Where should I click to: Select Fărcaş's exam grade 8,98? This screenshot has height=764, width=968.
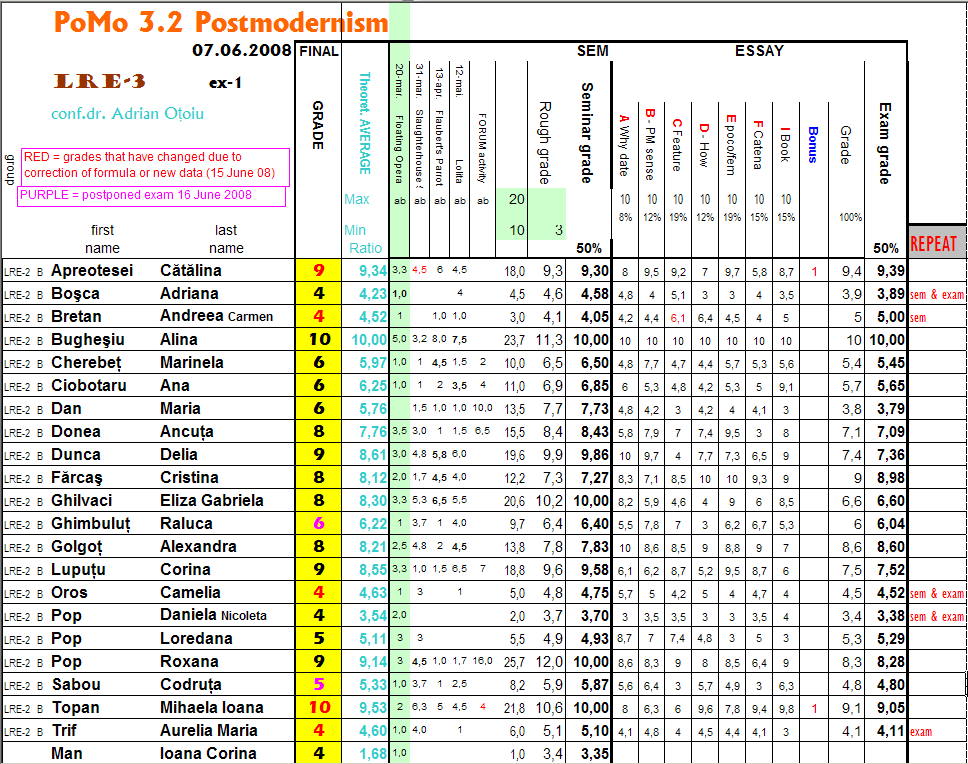[x=891, y=478]
